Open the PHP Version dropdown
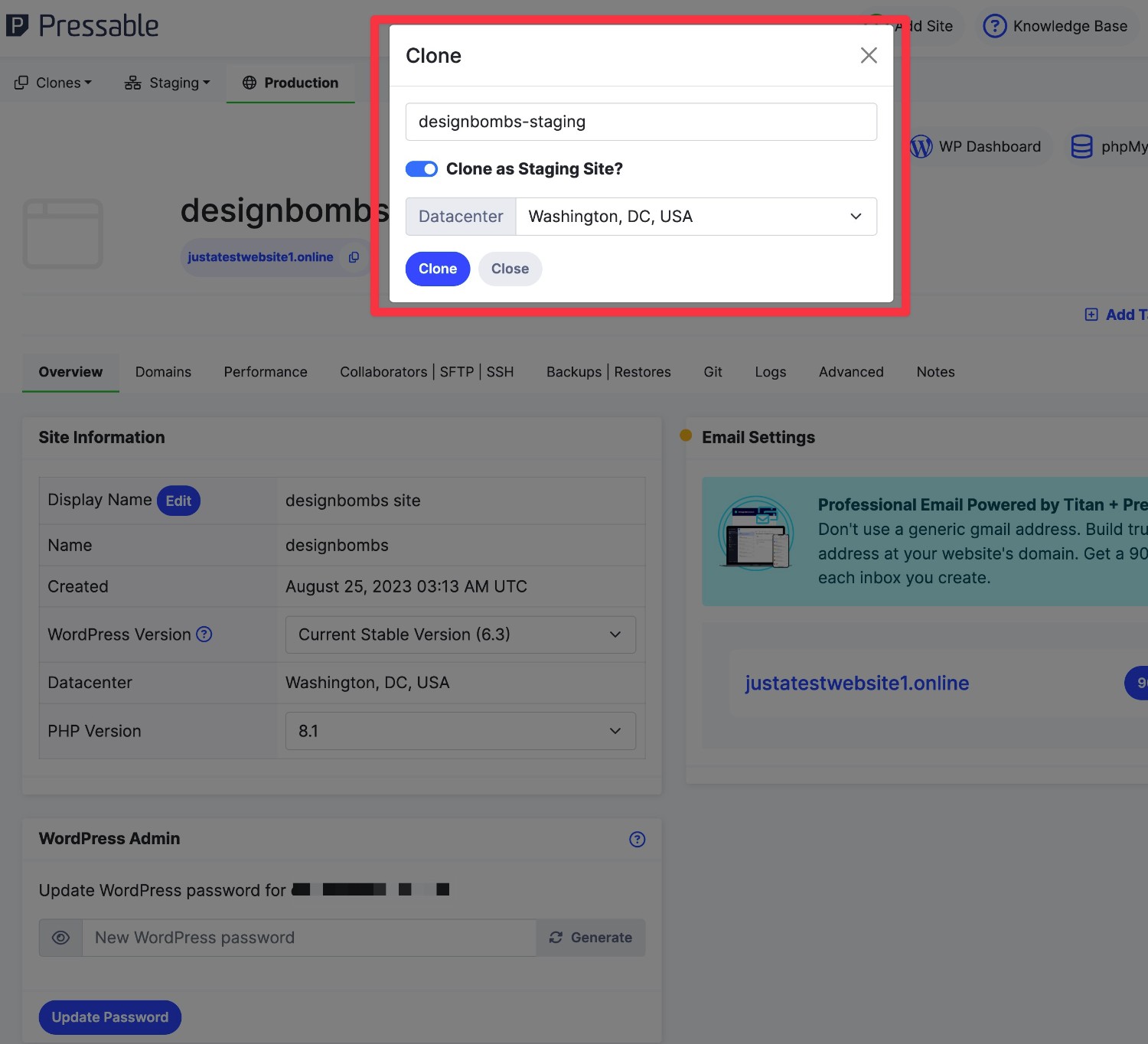This screenshot has height=1044, width=1148. pyautogui.click(x=461, y=731)
